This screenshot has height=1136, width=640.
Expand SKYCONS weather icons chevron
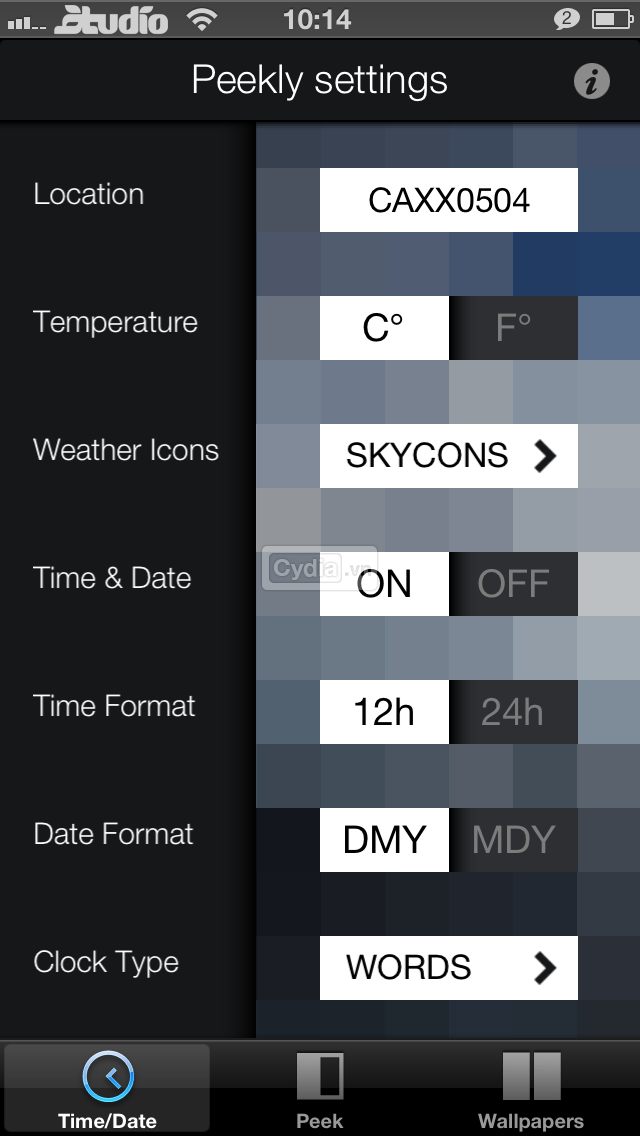pos(545,456)
